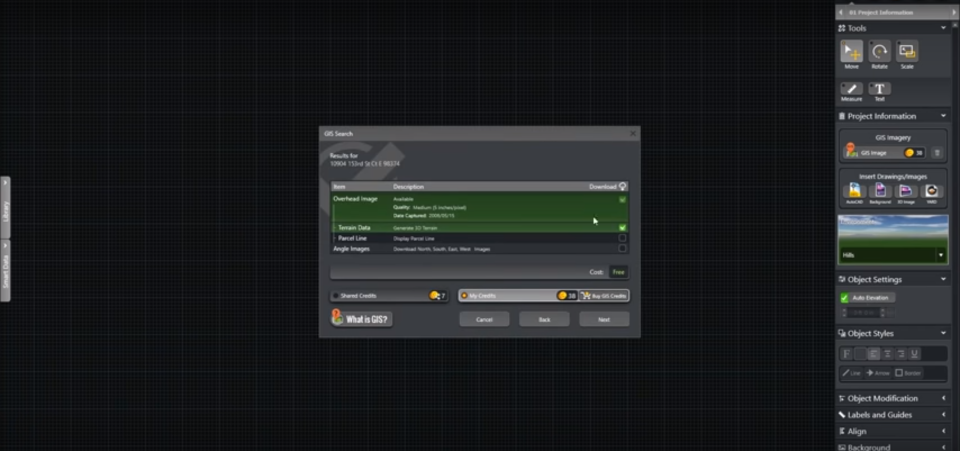Screen dimensions: 960x451
Task: Select the Measure tool
Action: coord(851,89)
